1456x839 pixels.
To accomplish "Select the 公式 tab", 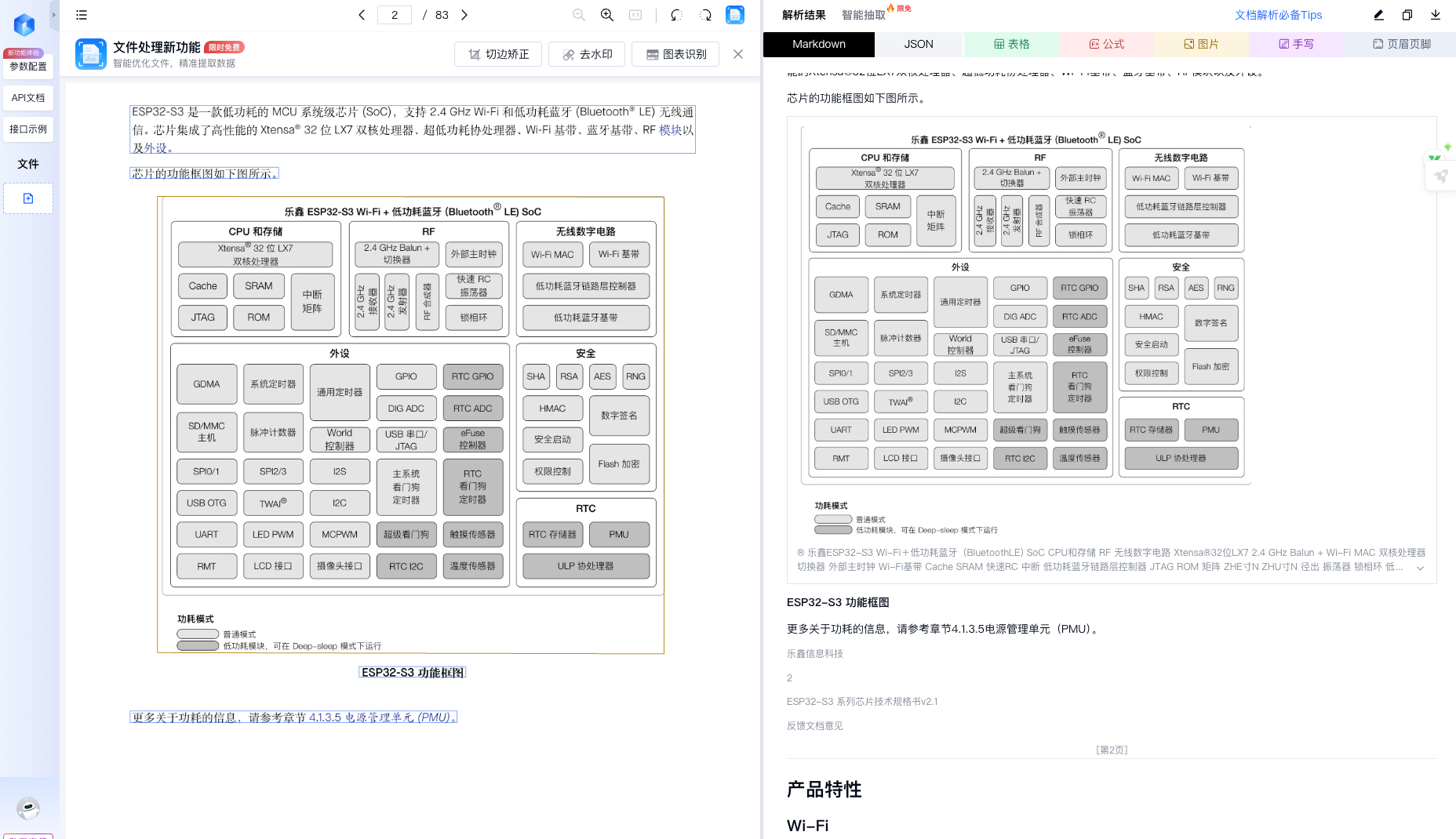I will click(1106, 44).
